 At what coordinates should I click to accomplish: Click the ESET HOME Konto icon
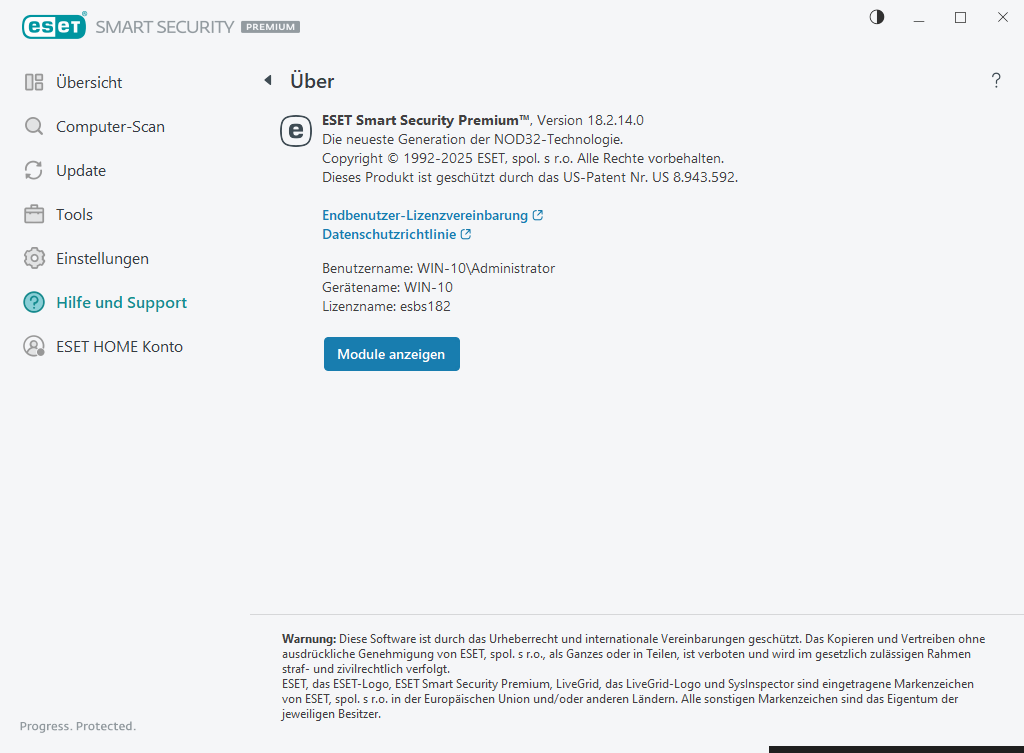tap(34, 347)
